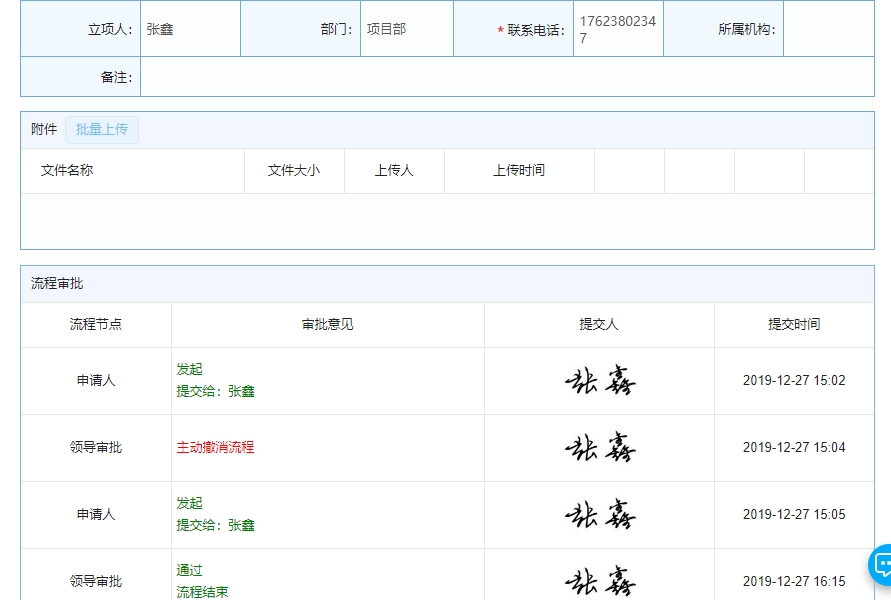Click the 批量上传 (batch upload) button
The image size is (891, 600).
click(x=101, y=129)
